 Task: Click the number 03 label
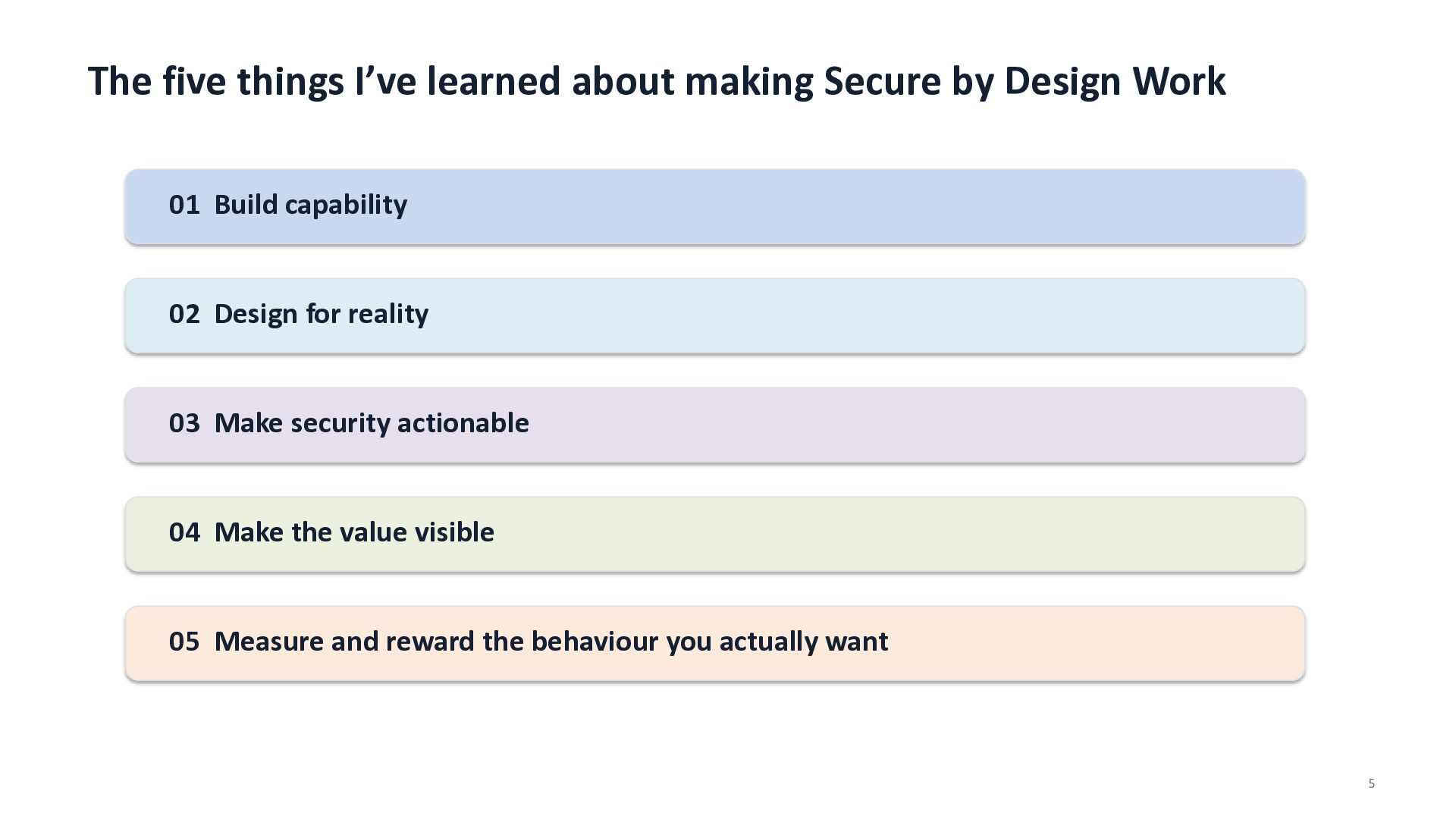[184, 423]
